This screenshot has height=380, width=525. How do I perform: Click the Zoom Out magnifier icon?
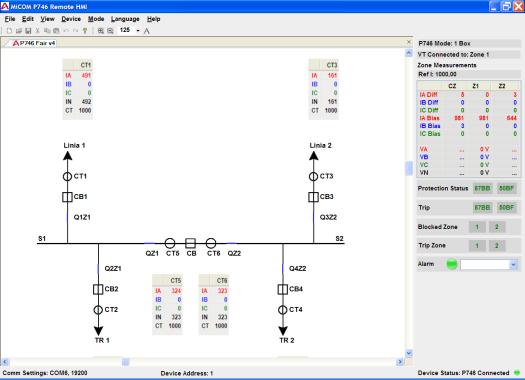(x=110, y=31)
